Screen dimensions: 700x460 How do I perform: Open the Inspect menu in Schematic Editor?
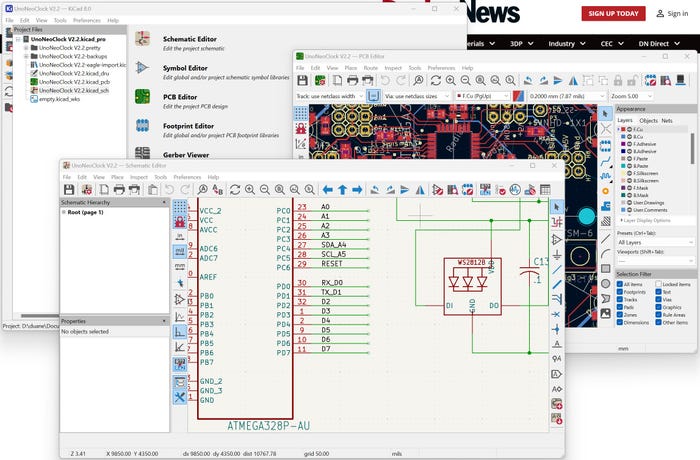coord(138,176)
